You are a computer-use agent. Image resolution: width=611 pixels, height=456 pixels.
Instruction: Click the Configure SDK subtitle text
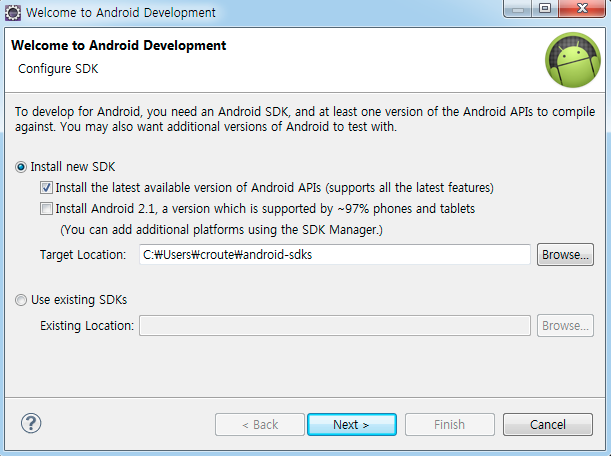58,69
